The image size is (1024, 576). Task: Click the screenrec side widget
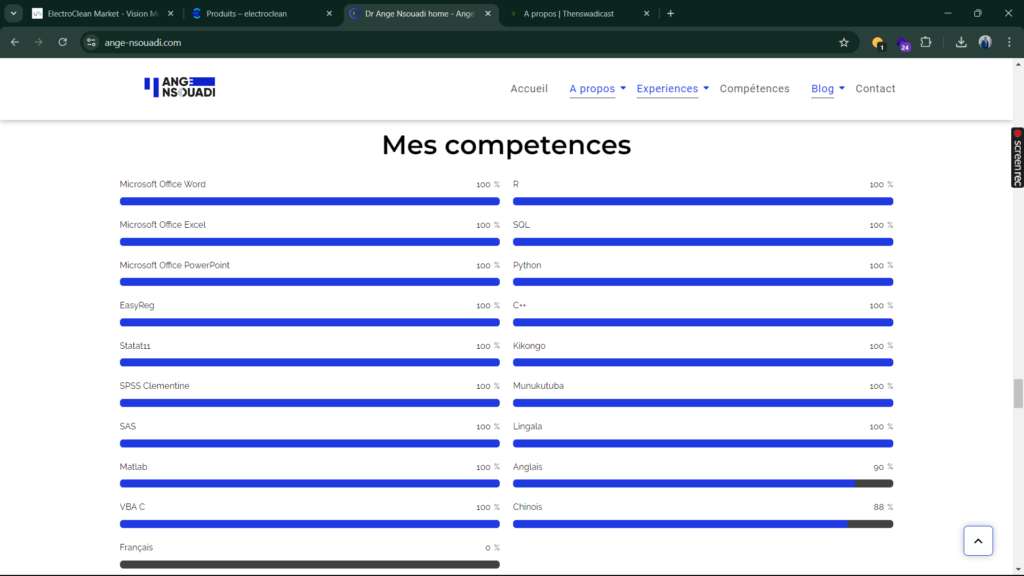click(x=1017, y=157)
